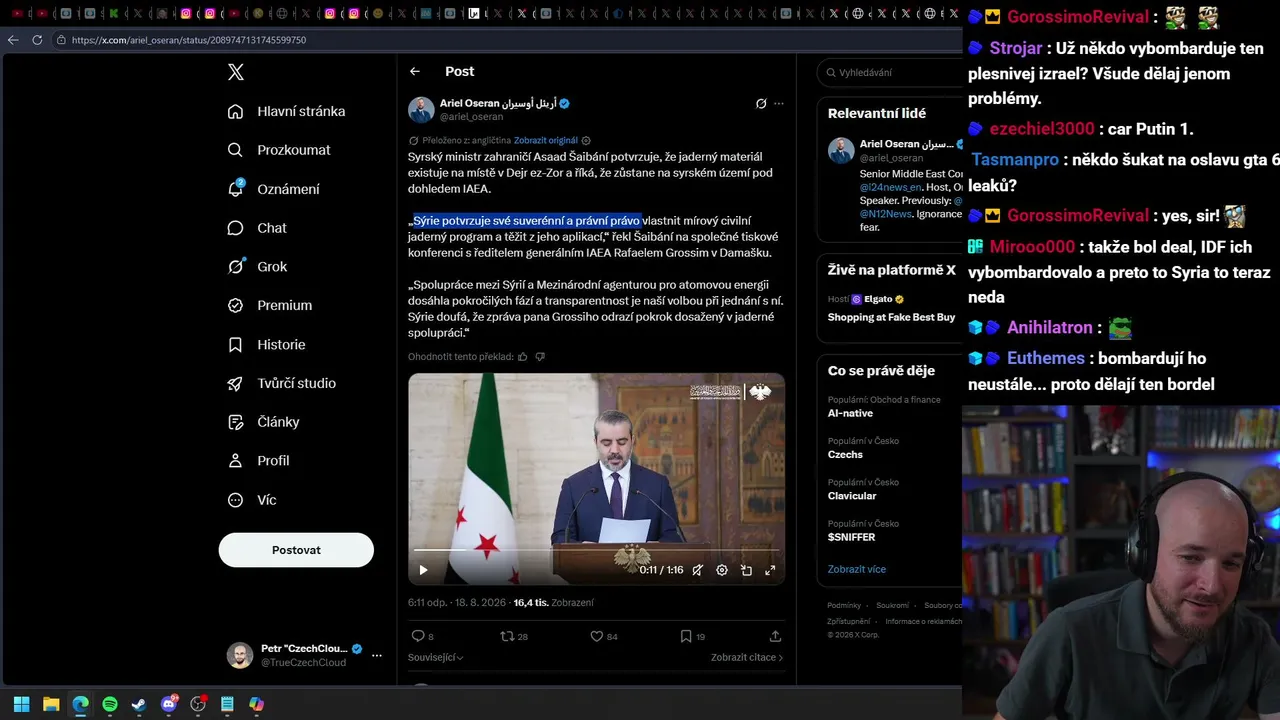Expand the Víc menu
The height and width of the screenshot is (720, 1280).
(x=252, y=500)
